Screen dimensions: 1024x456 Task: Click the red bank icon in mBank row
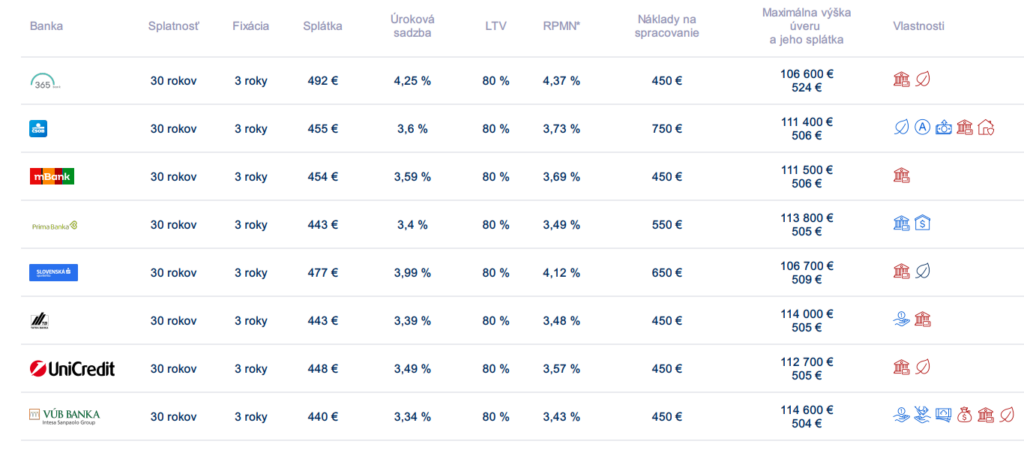(902, 176)
